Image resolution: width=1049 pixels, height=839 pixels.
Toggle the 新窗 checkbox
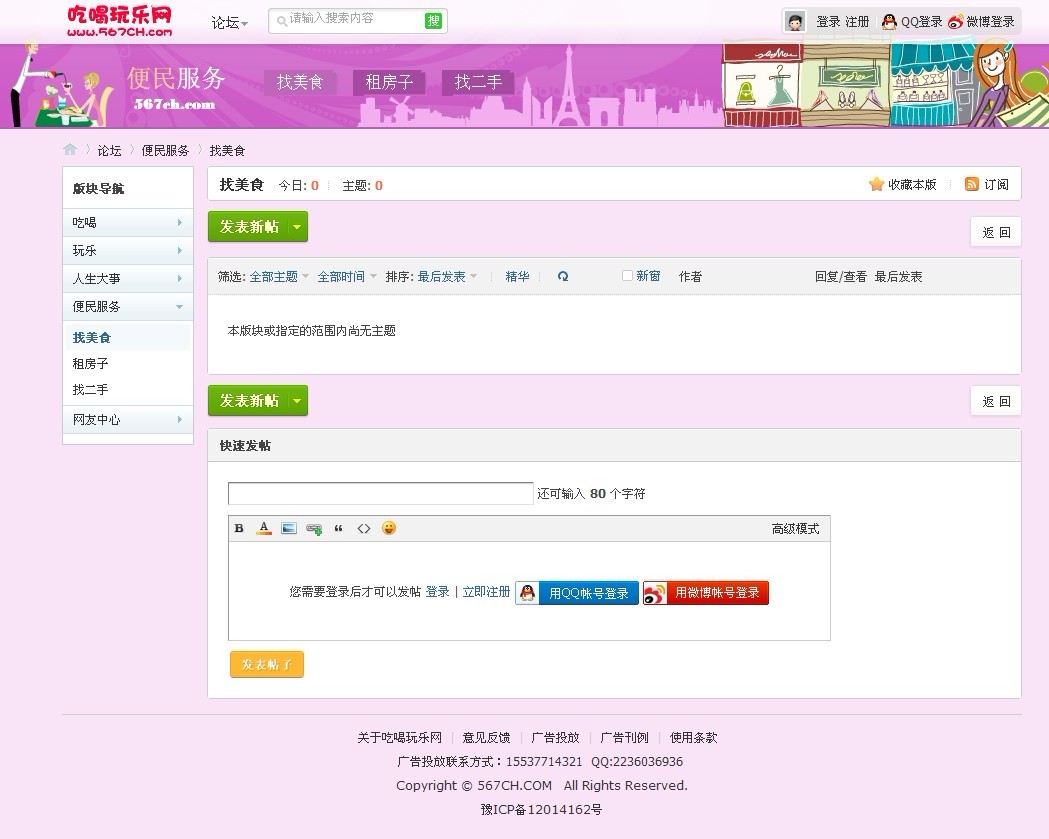tap(627, 276)
